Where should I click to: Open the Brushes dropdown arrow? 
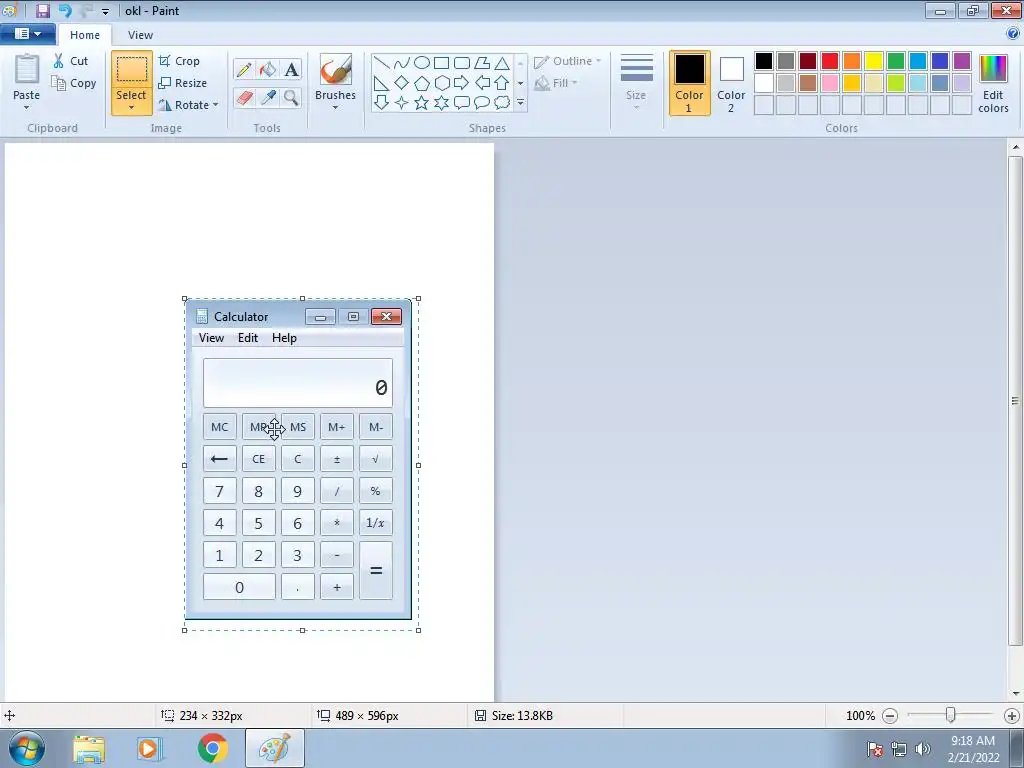point(335,108)
